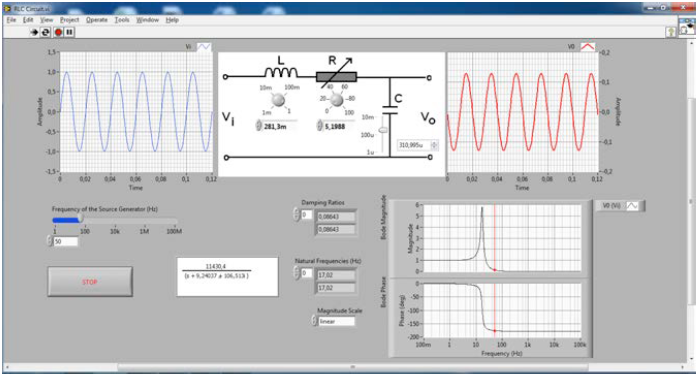Click the red Abort Execution icon
The width and height of the screenshot is (696, 375).
click(58, 32)
